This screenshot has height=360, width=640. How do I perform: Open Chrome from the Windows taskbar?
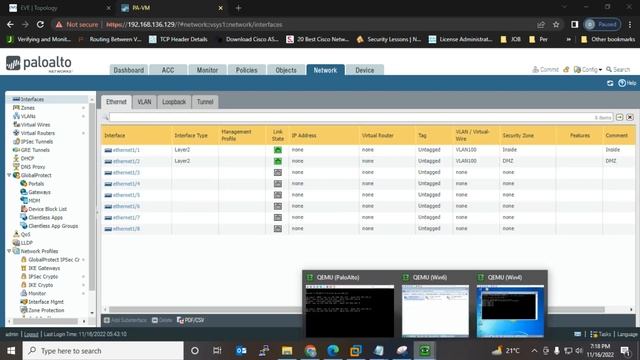pos(310,351)
